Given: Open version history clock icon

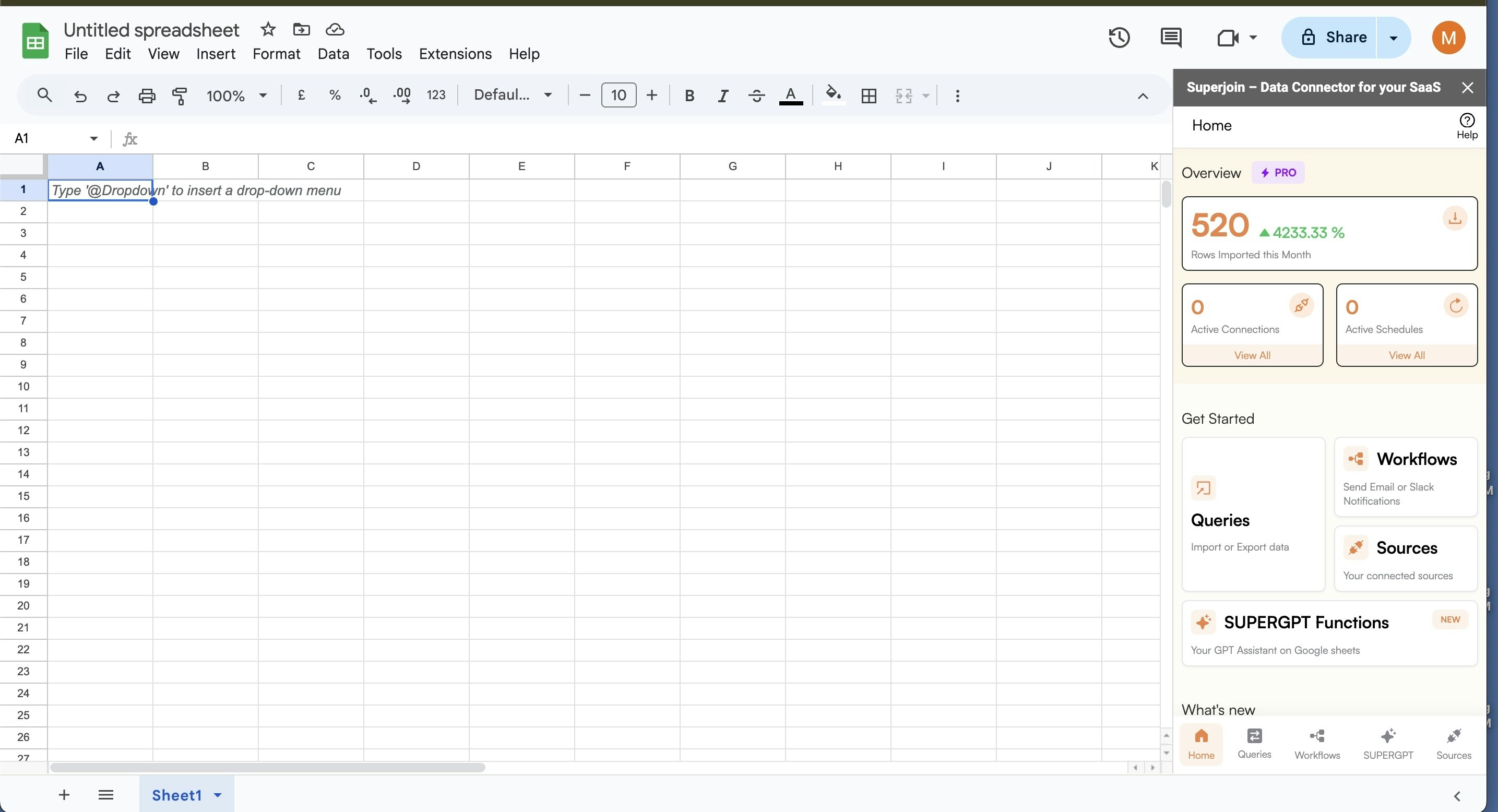Looking at the screenshot, I should coord(1119,38).
